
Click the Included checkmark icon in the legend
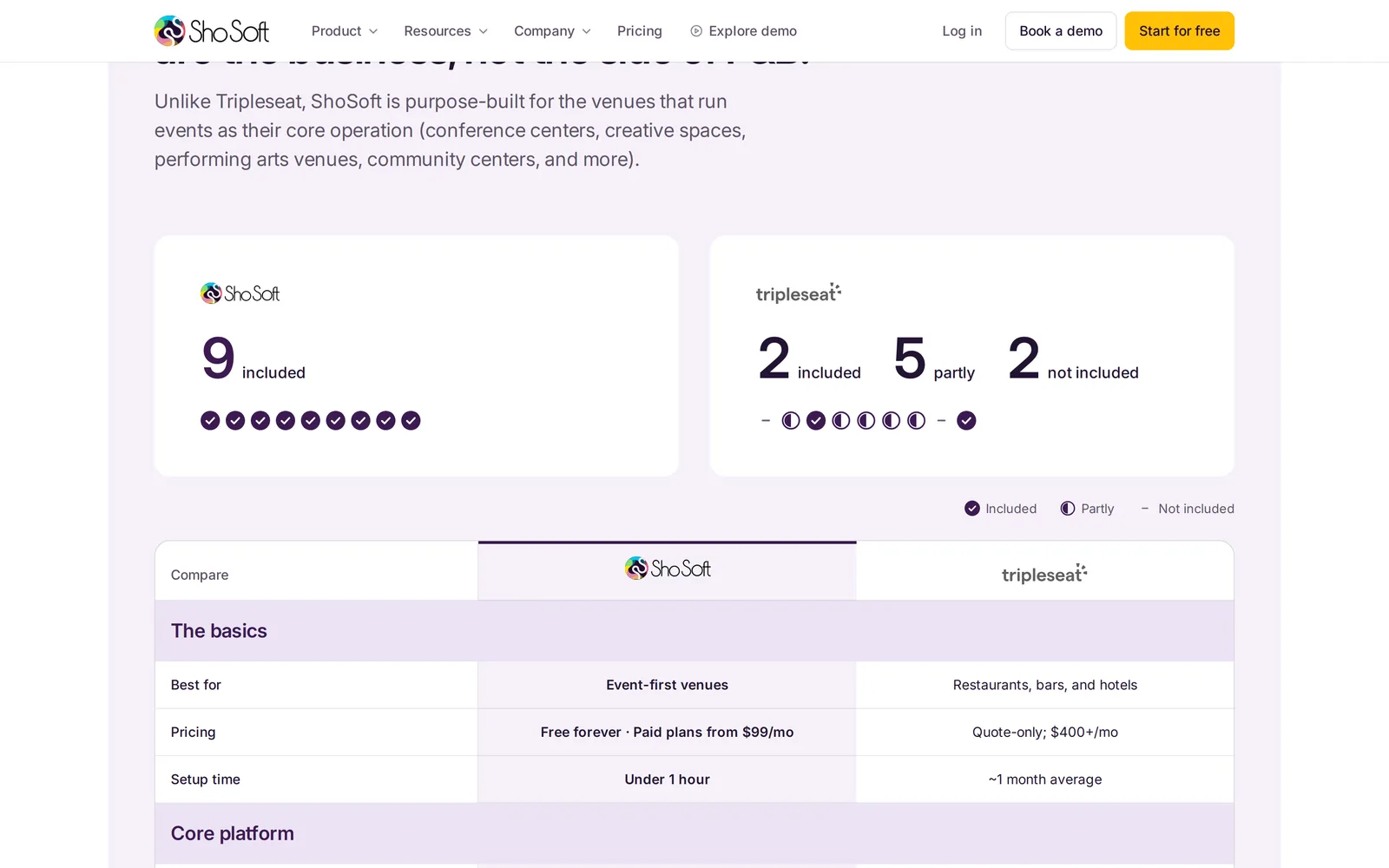972,509
